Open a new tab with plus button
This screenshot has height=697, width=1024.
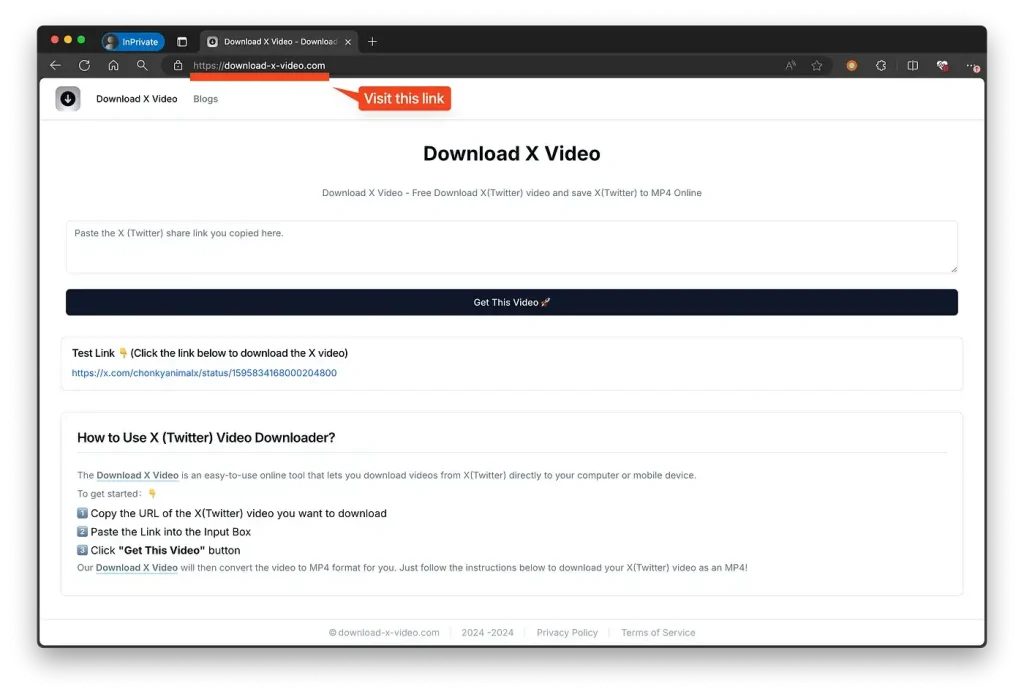tap(372, 42)
